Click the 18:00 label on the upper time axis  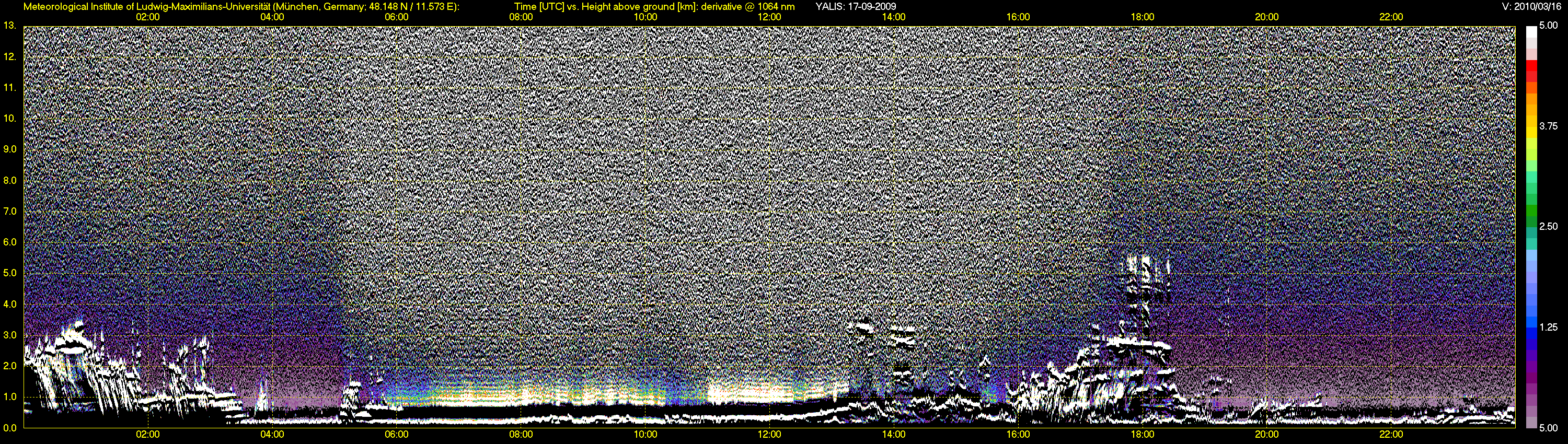coord(1143,17)
